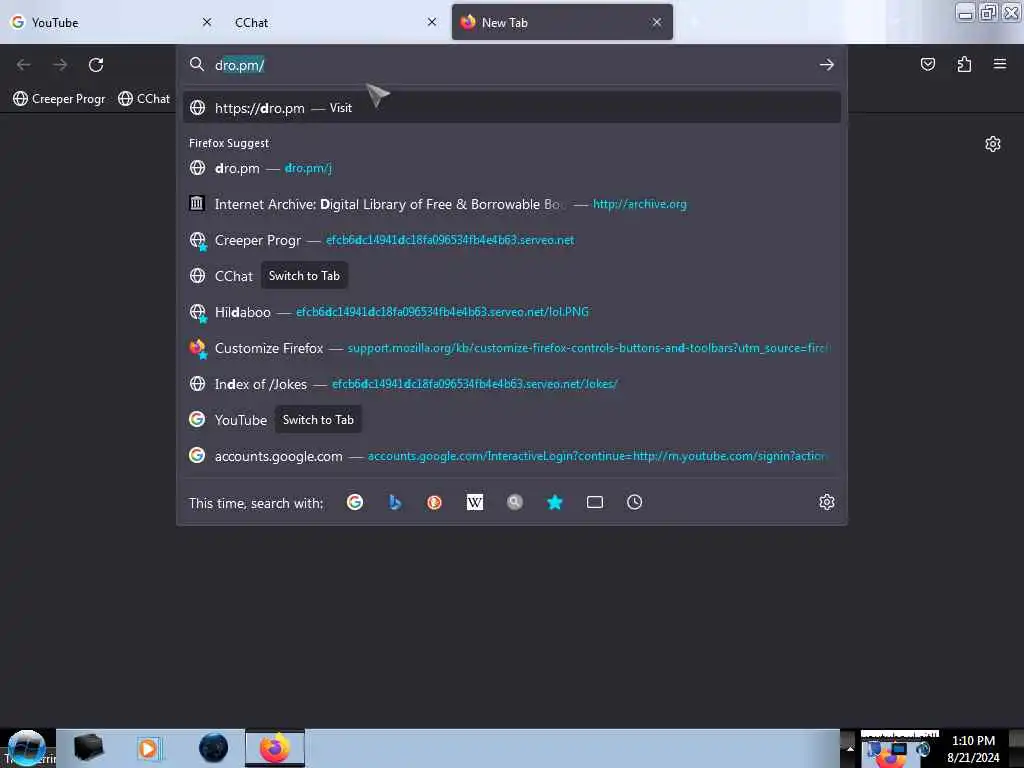Open the dark globe taskbar app

coord(213,748)
